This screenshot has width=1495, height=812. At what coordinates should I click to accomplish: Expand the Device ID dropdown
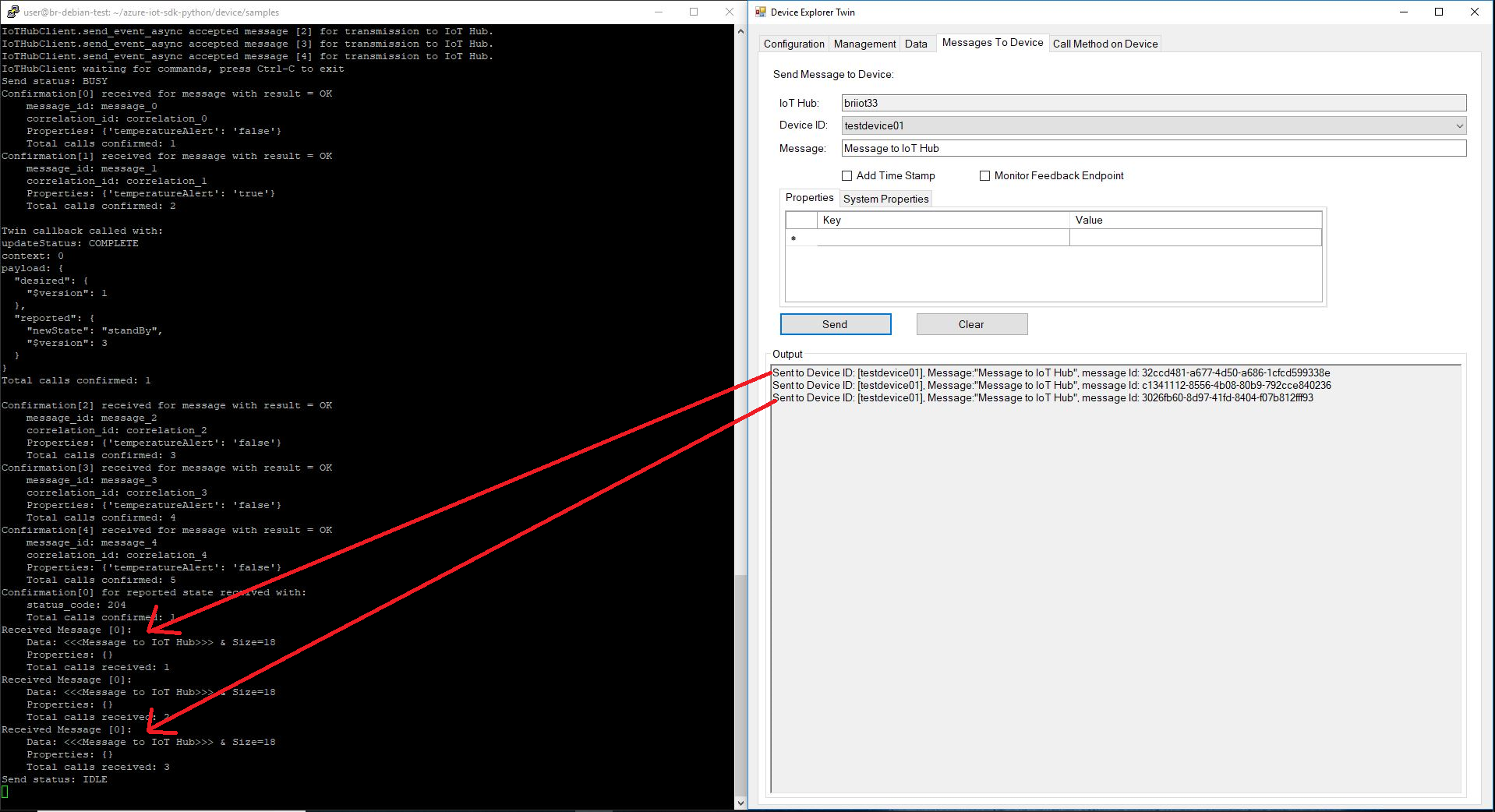1459,125
